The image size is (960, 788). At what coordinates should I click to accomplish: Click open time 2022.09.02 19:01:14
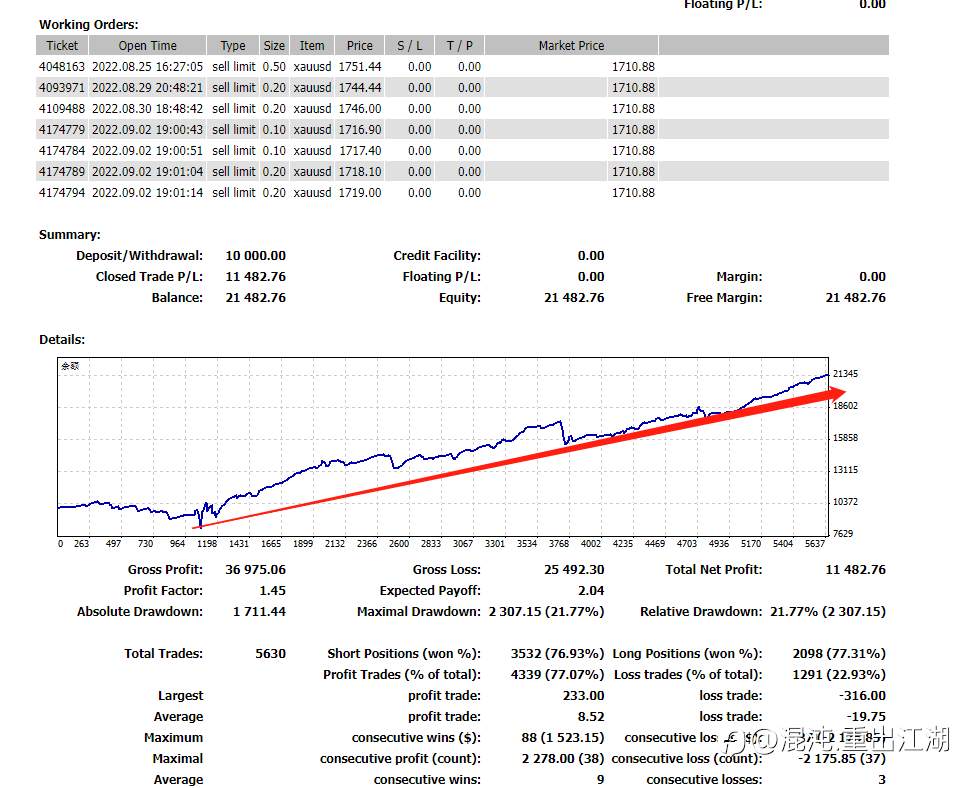pos(148,193)
